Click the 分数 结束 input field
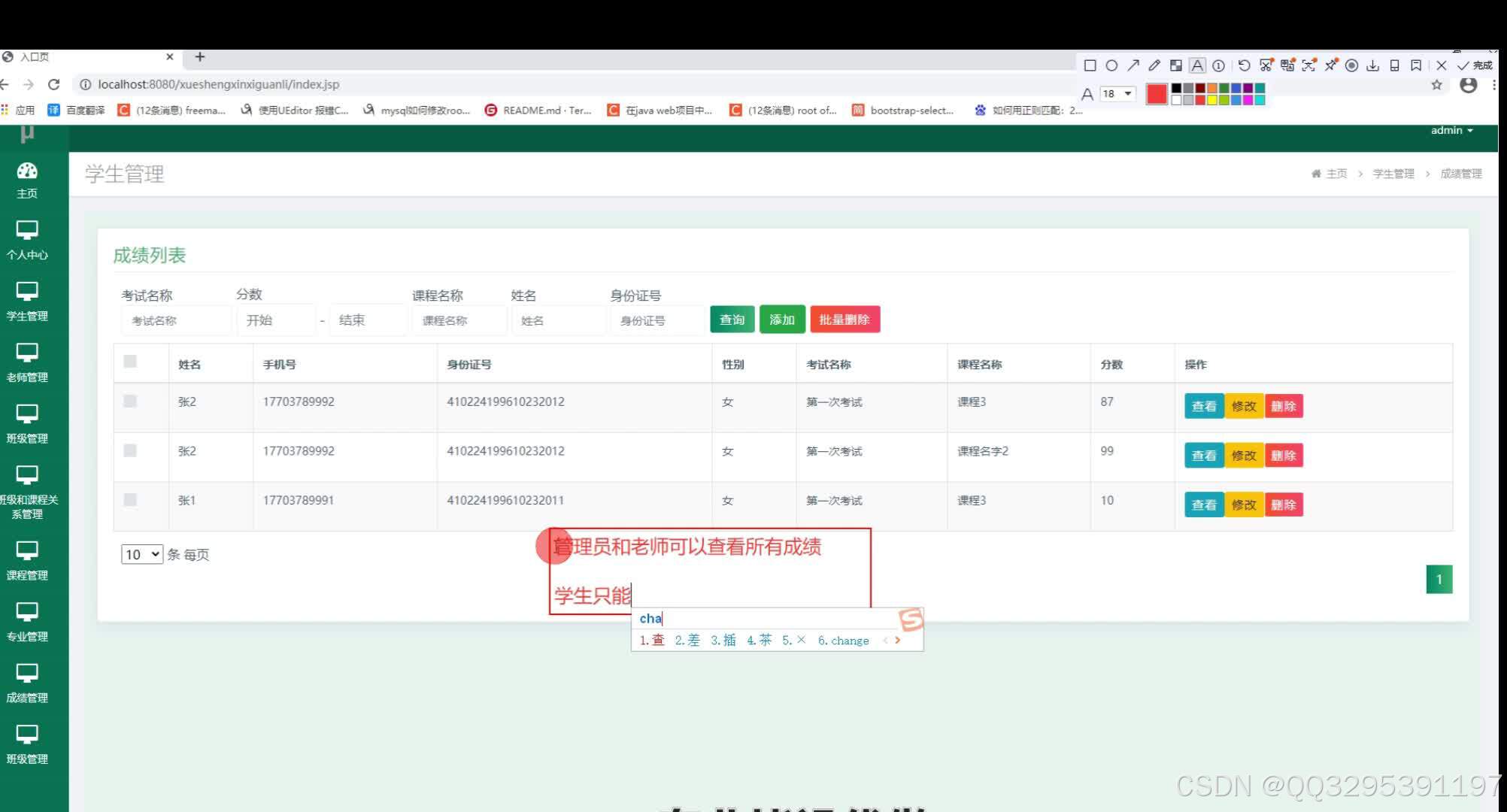The height and width of the screenshot is (812, 1507). pos(368,320)
